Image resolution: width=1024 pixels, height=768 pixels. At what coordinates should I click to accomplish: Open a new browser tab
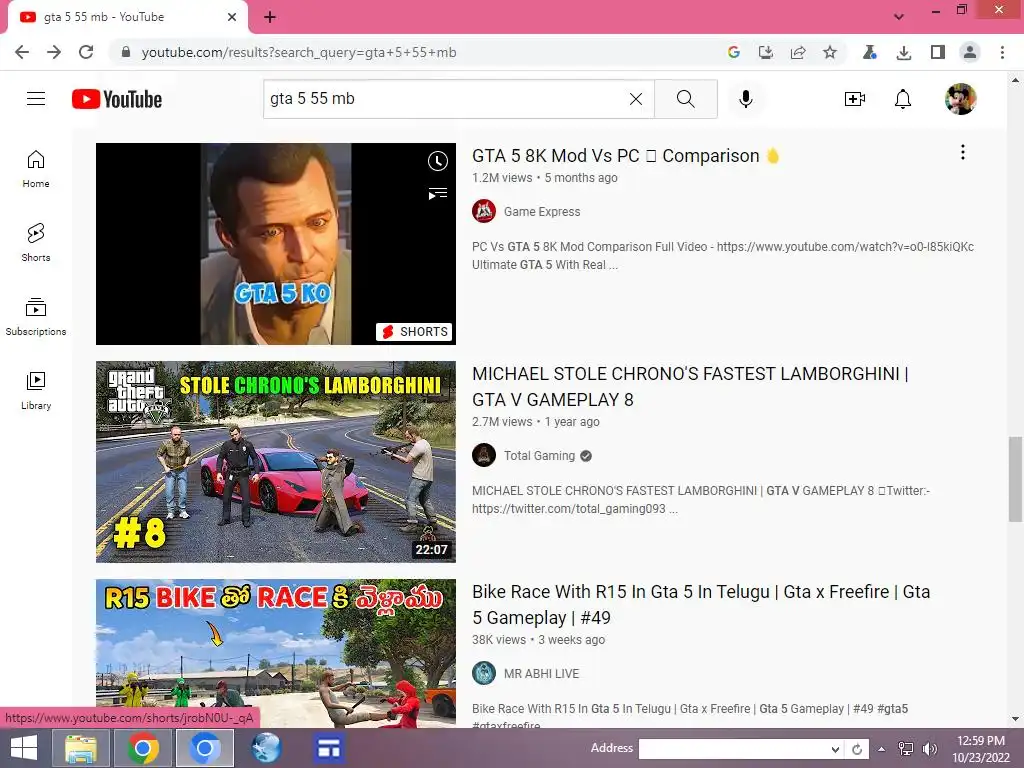coord(270,17)
